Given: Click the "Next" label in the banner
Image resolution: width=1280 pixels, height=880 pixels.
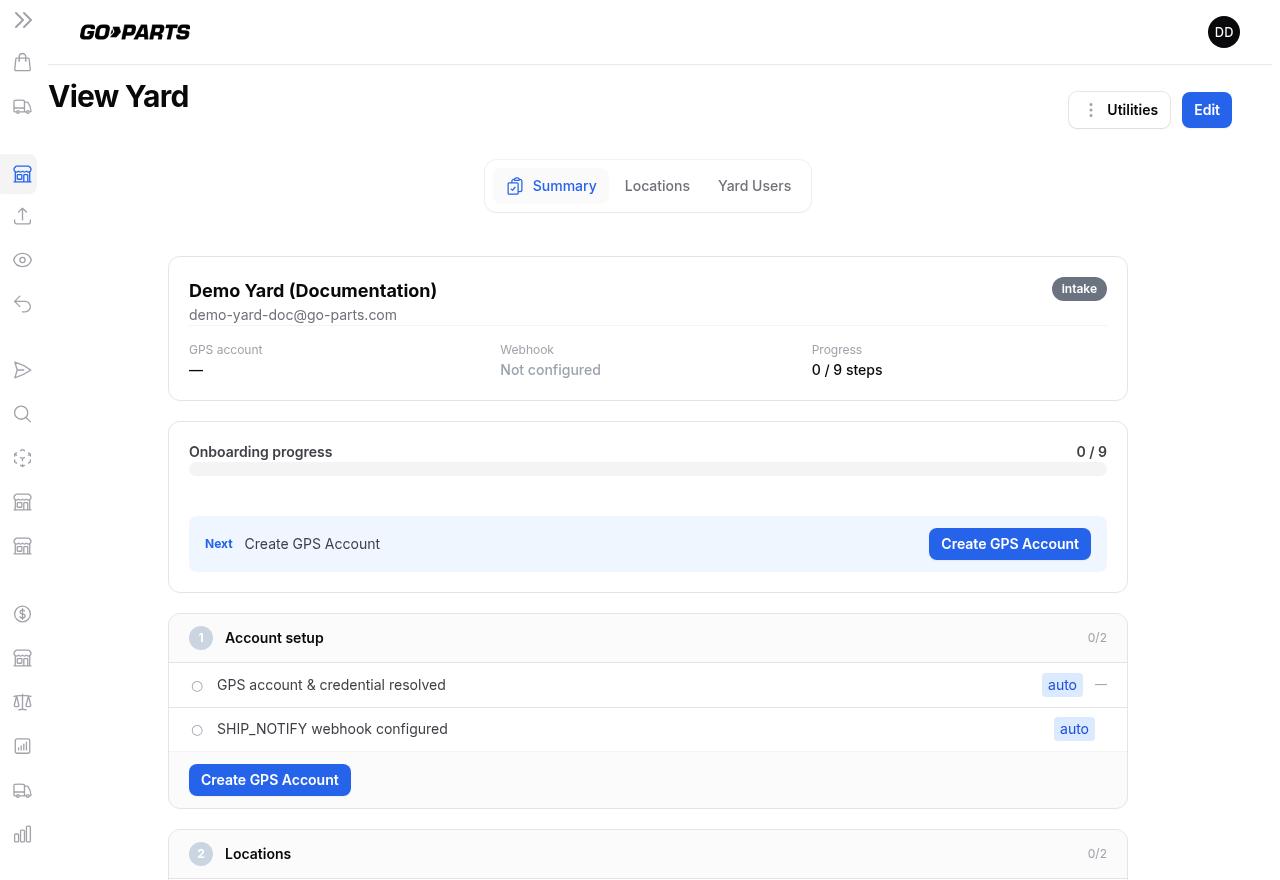Looking at the screenshot, I should [219, 544].
